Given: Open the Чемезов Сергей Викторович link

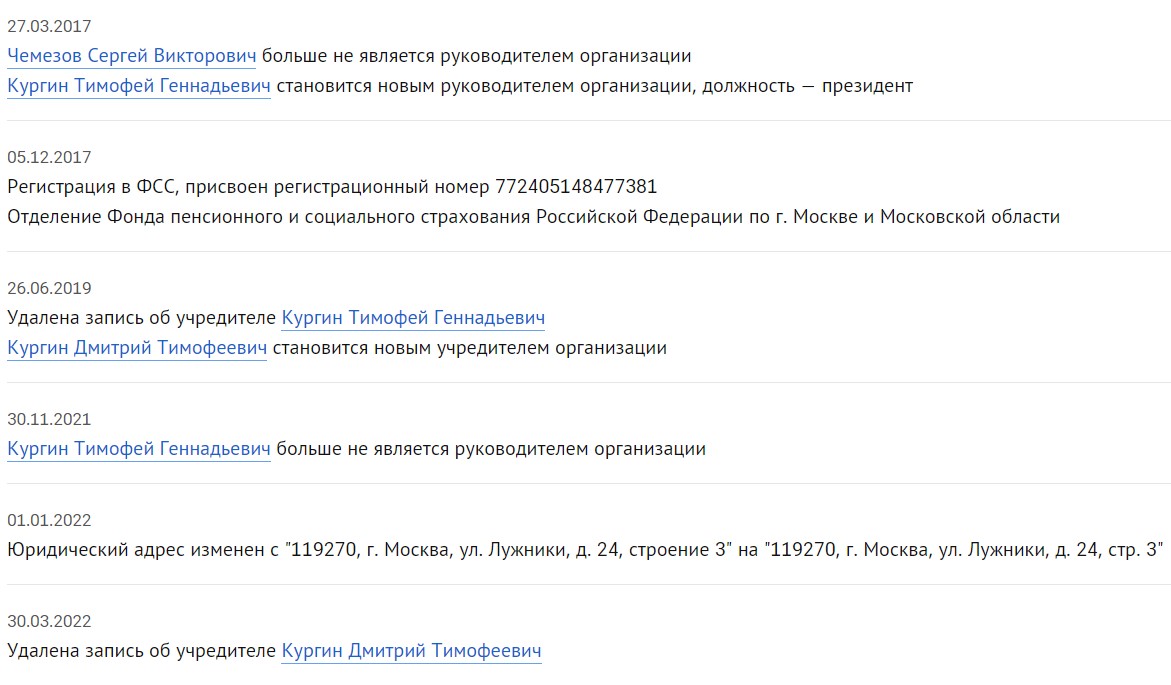Looking at the screenshot, I should 131,56.
